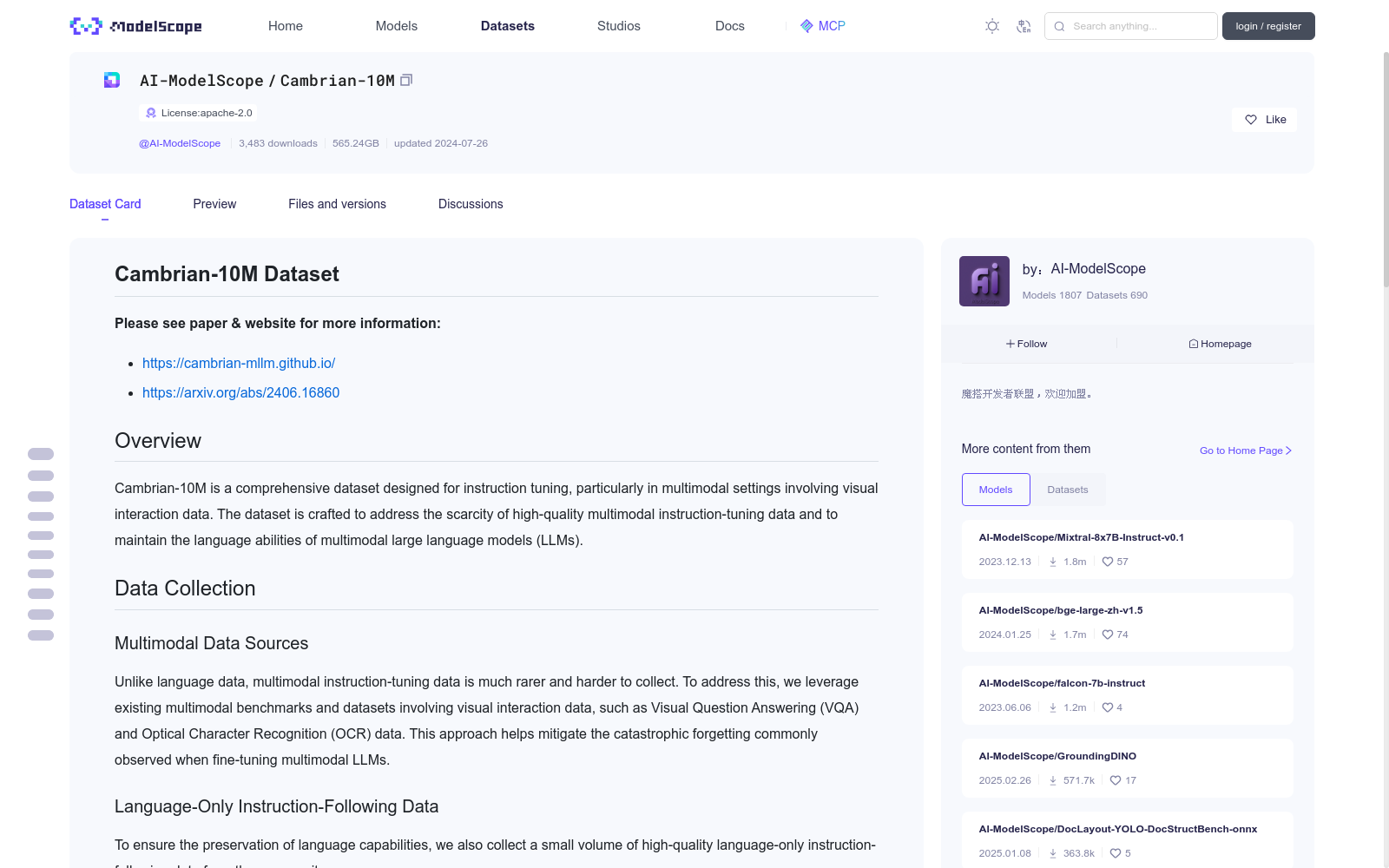This screenshot has width=1389, height=868.
Task: Click the heart icon on GroundingDINO card
Action: tap(1116, 780)
